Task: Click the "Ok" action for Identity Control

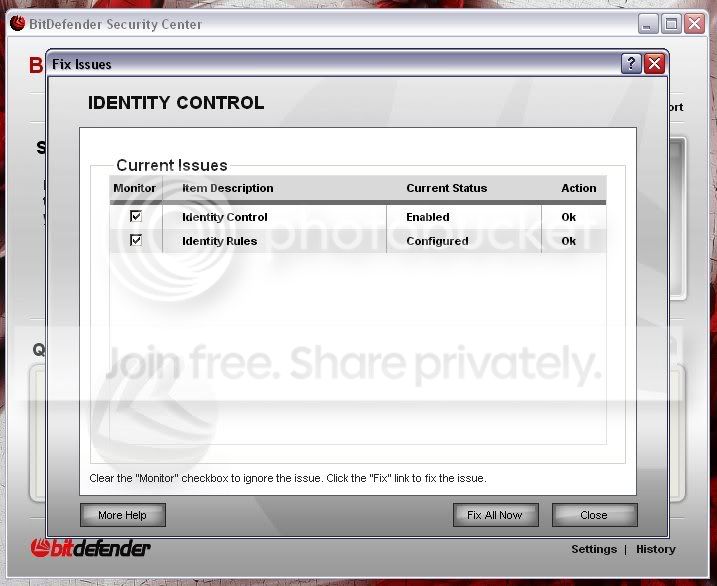Action: coord(568,217)
